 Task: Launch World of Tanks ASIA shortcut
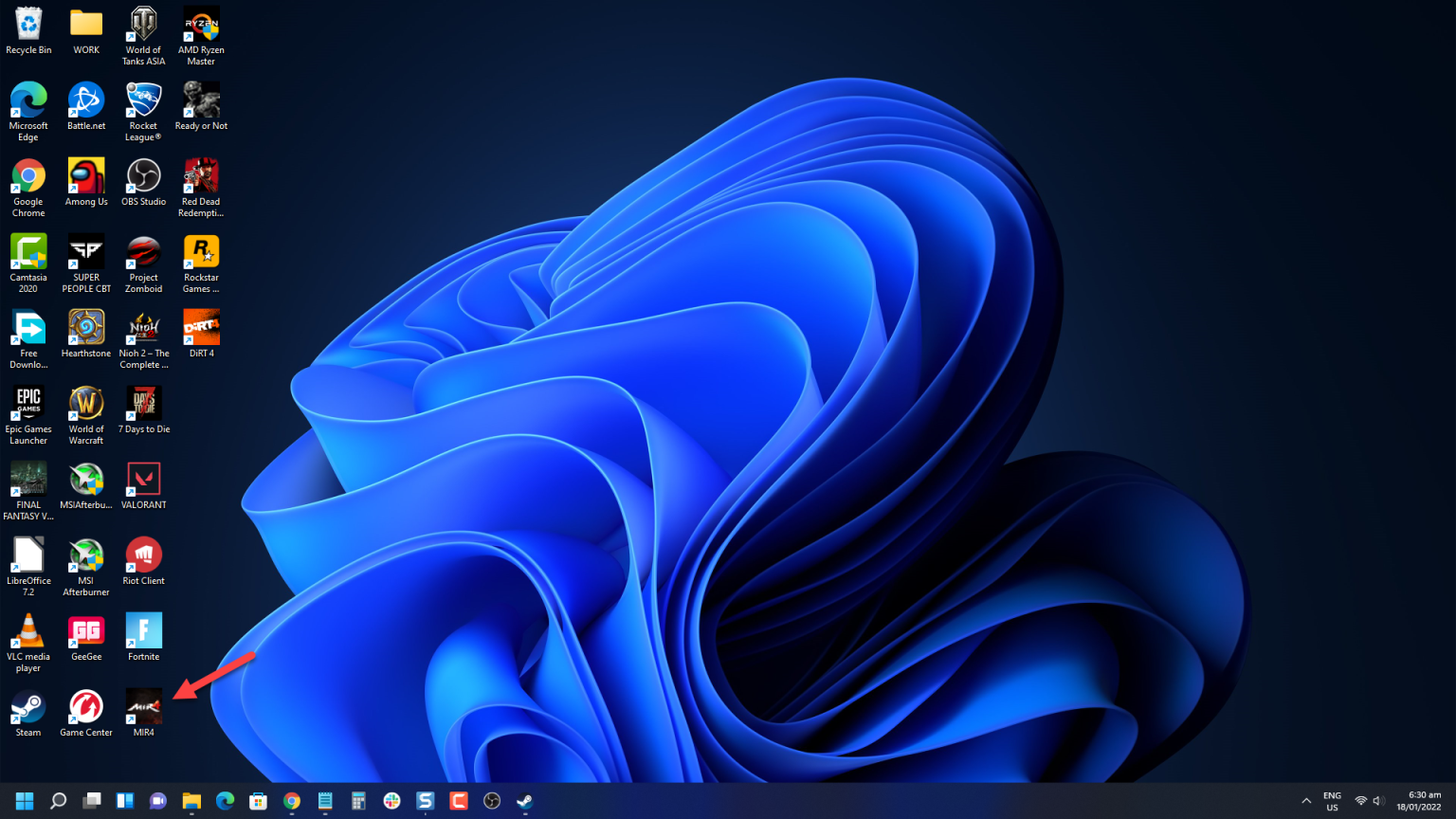[x=144, y=36]
